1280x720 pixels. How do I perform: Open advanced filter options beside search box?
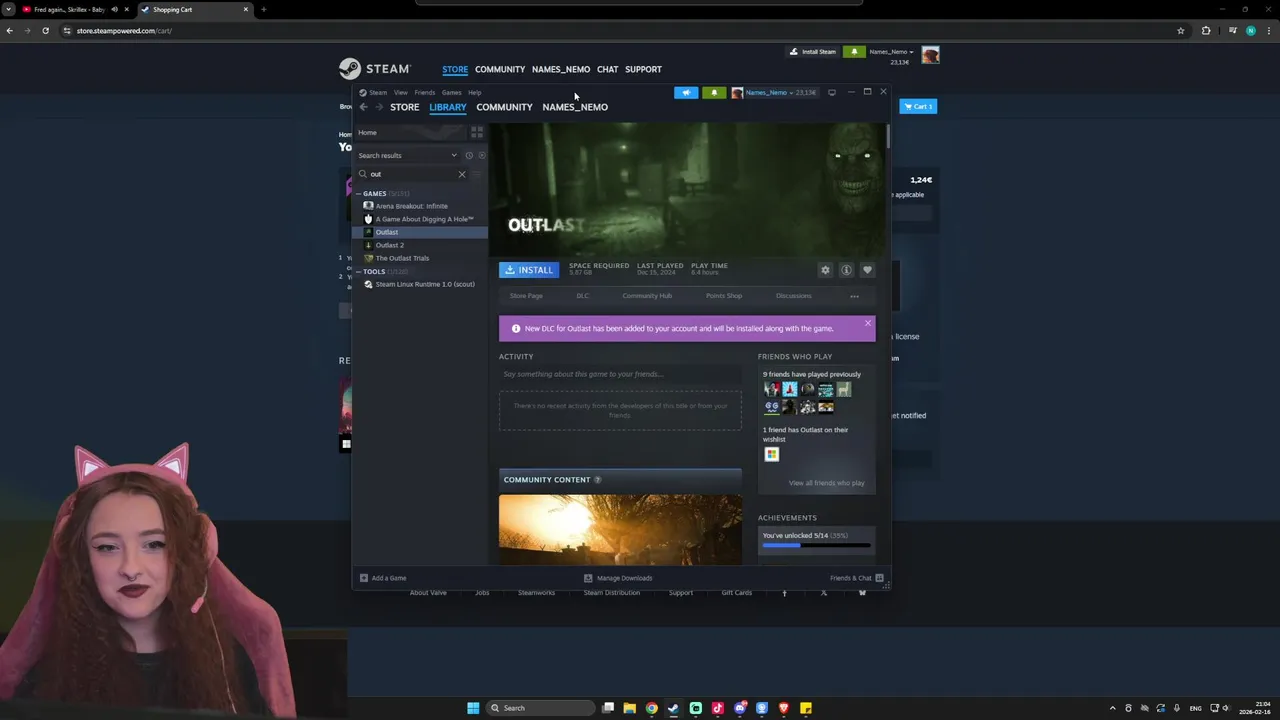point(477,174)
